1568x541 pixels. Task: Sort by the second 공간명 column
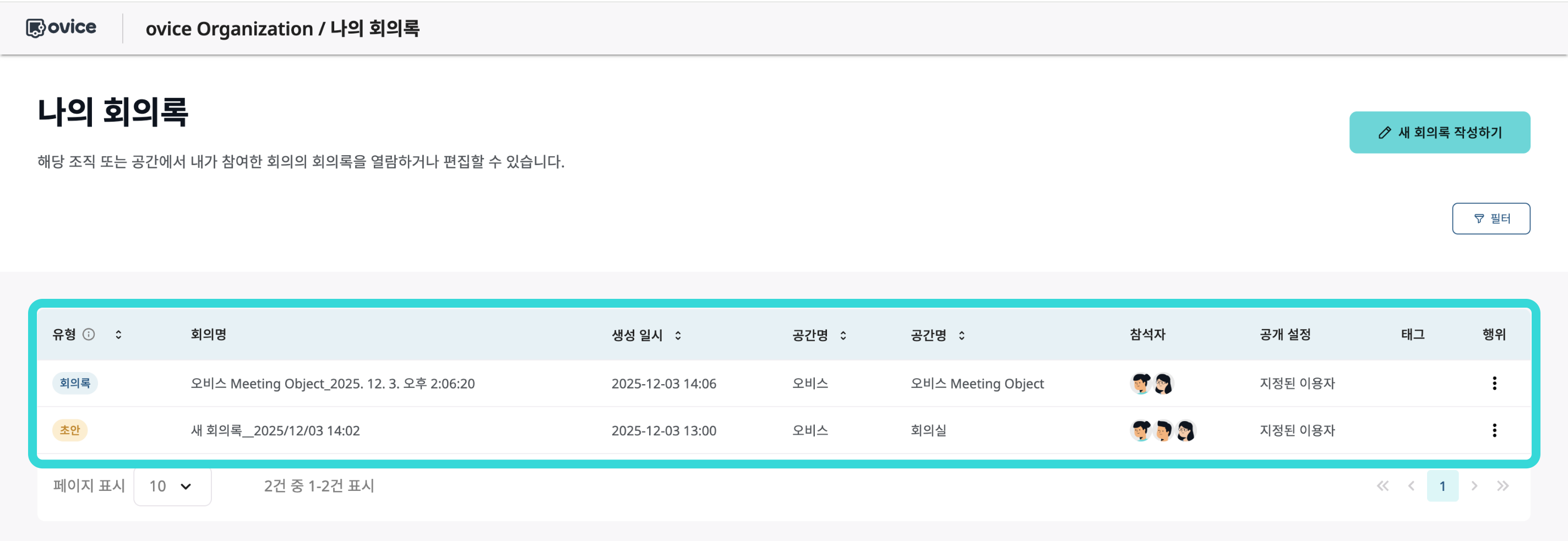tap(962, 335)
